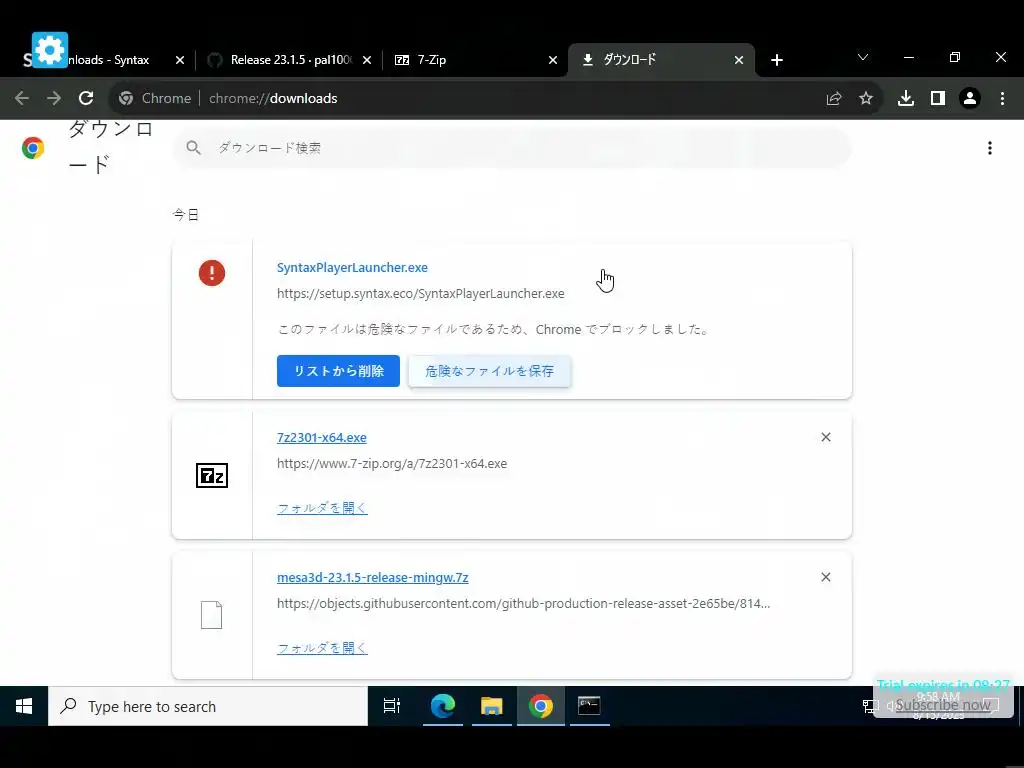Open folder for mesa3d-23.1.5-release-mingw.7z
Screen dimensions: 1024x768
coord(322,648)
